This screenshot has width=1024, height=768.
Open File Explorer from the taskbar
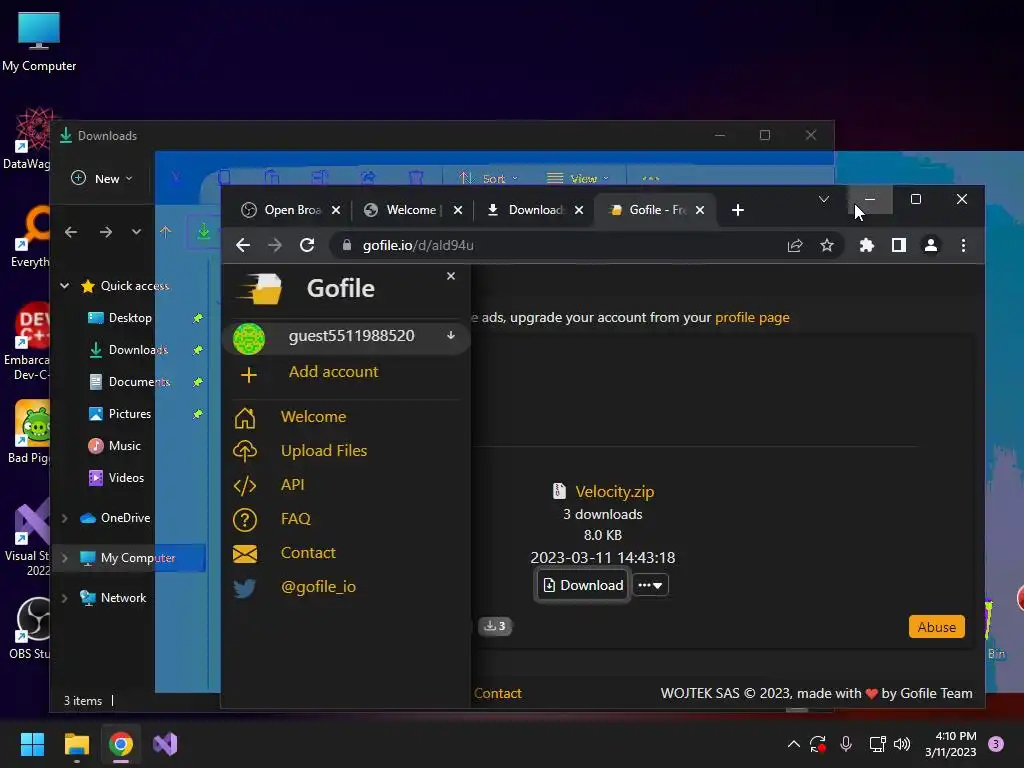[76, 744]
